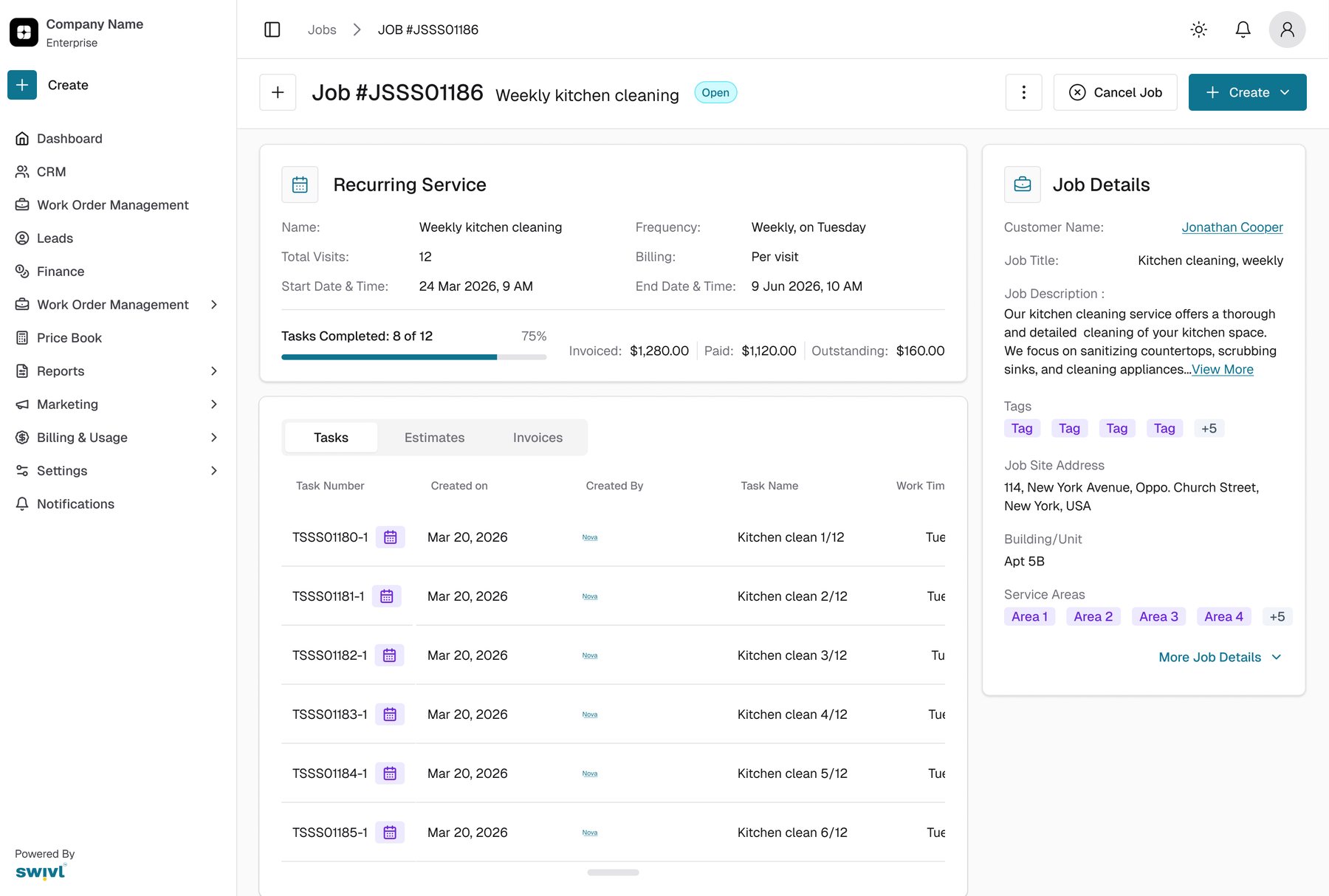Viewport: 1329px width, 896px height.
Task: Open Jonathan Cooper customer link
Action: [1232, 227]
